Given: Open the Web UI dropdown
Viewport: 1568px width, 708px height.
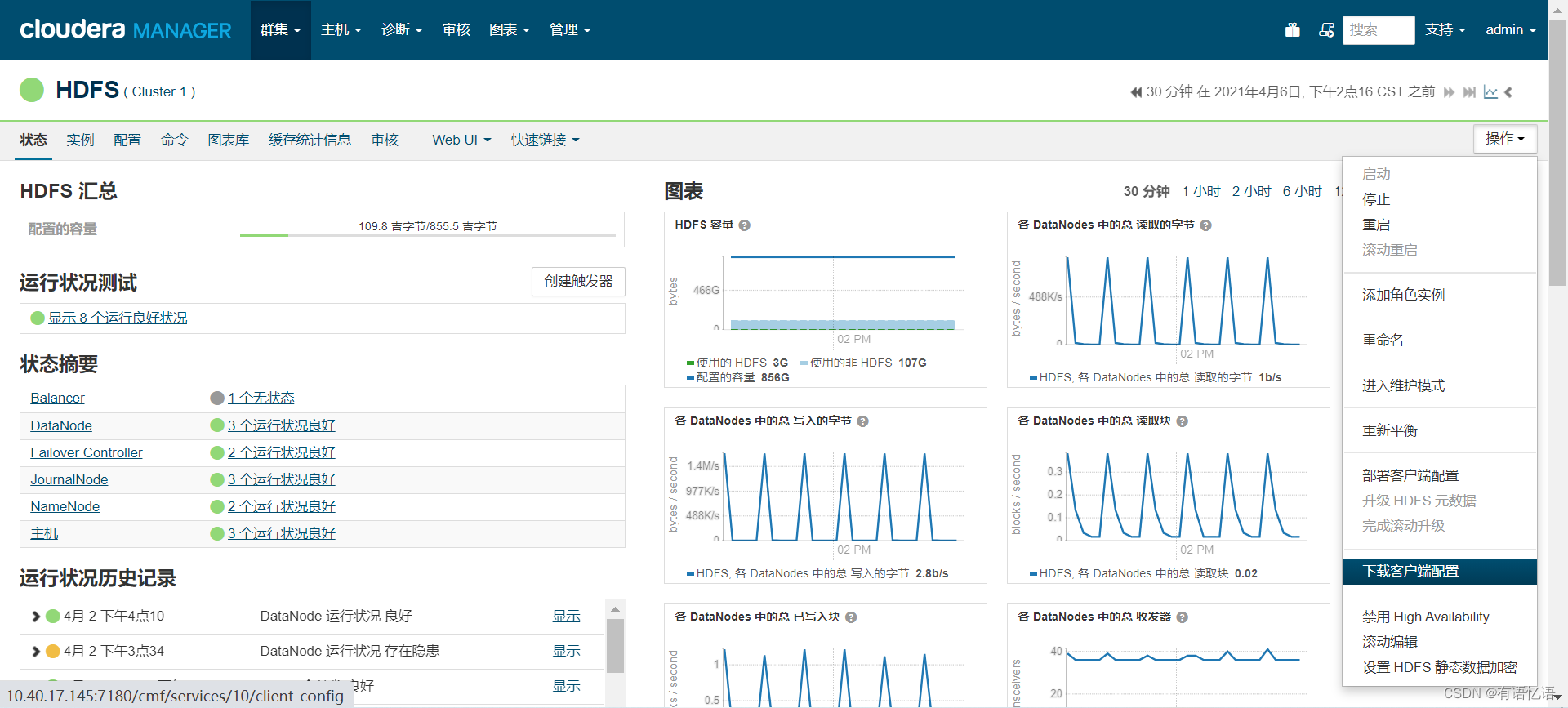Looking at the screenshot, I should (461, 140).
